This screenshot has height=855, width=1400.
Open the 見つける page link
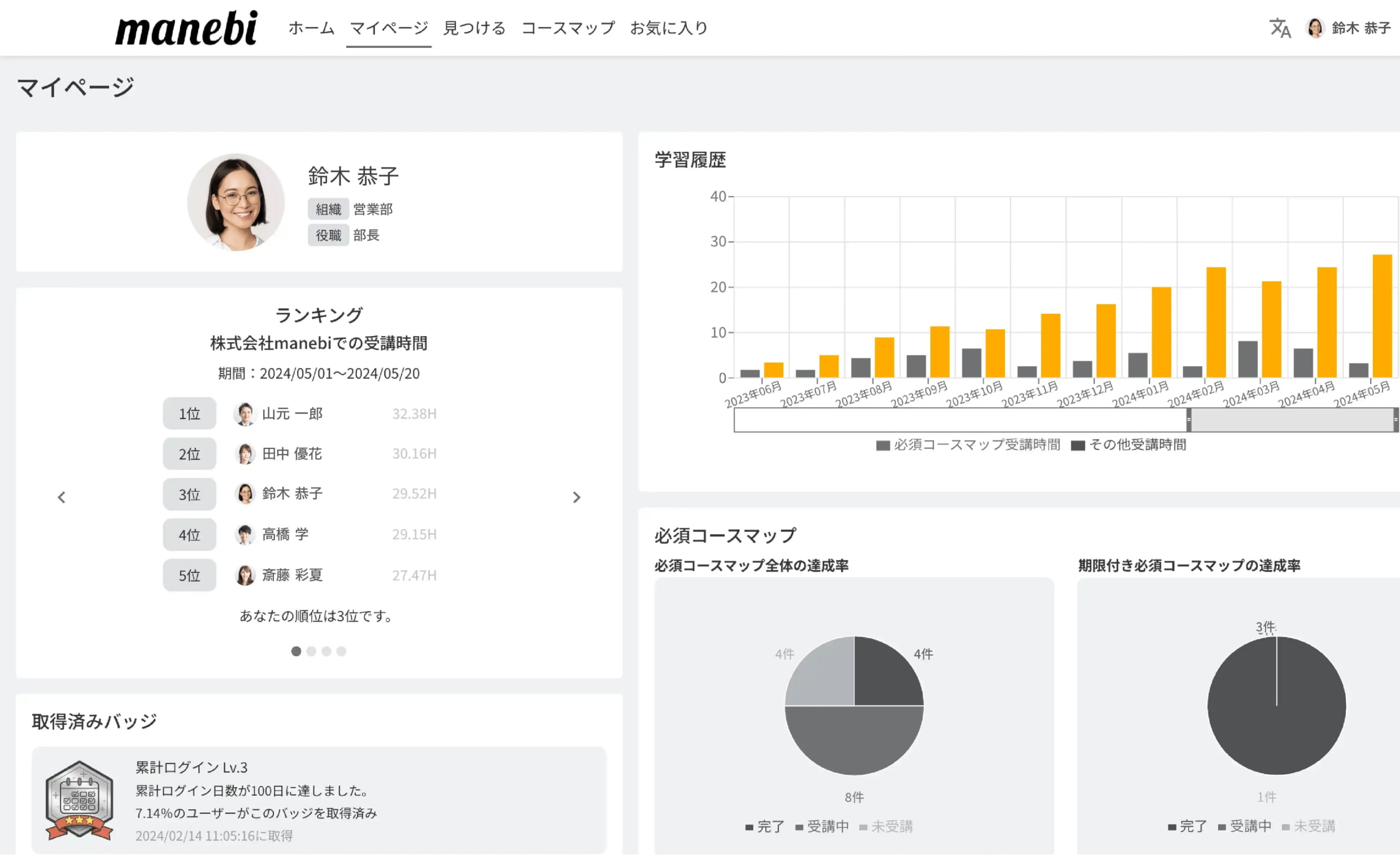point(474,27)
